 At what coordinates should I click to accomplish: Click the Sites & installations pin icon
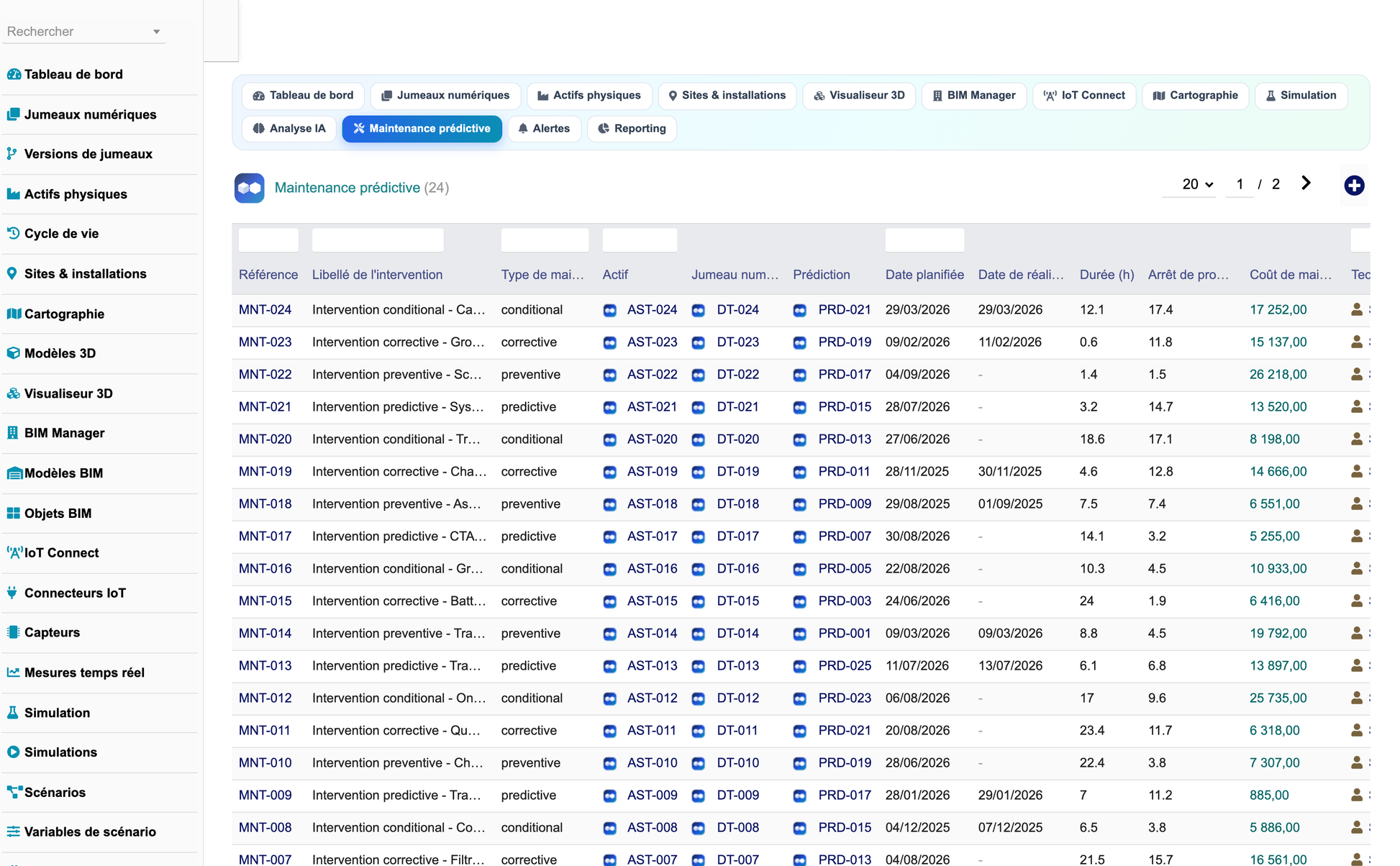(12, 273)
